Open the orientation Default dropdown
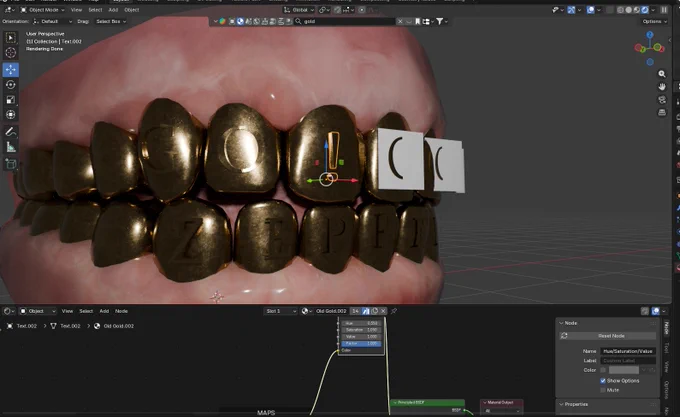The image size is (680, 417). (52, 21)
